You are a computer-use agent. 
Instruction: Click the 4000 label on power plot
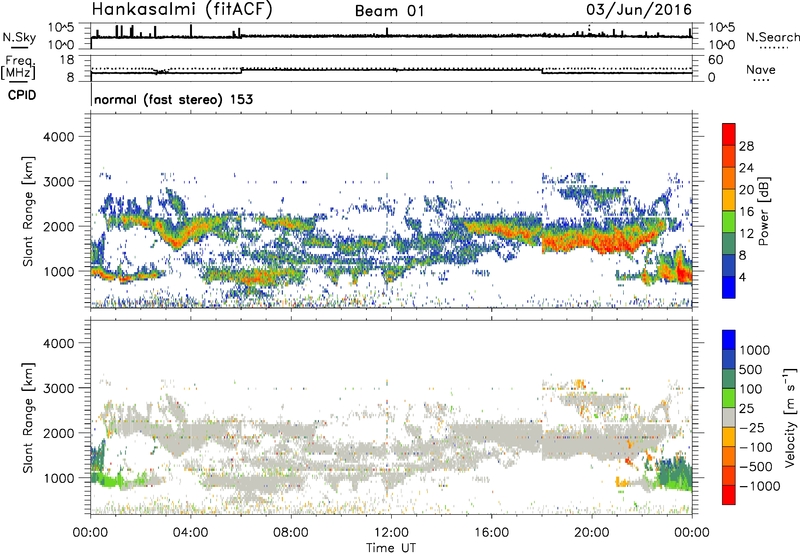tap(58, 137)
